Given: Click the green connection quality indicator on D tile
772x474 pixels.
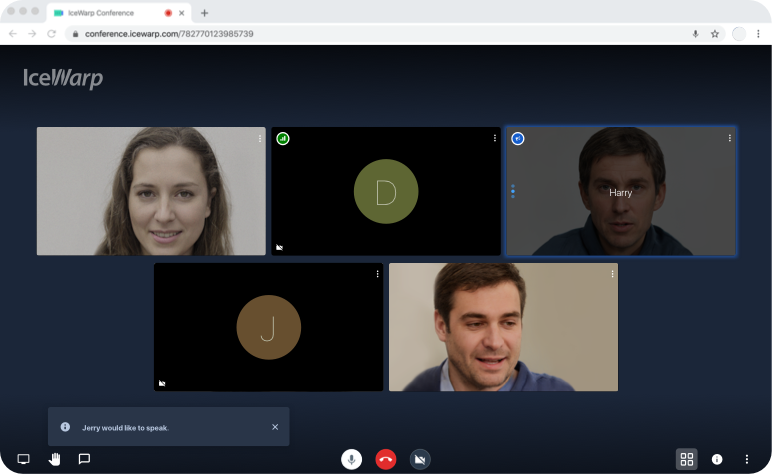Looking at the screenshot, I should pos(283,139).
